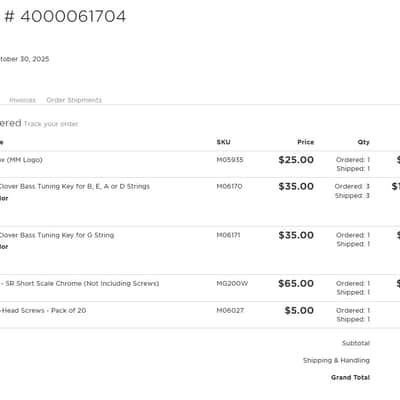Click the Qty column header
This screenshot has height=400, width=400.
tap(364, 142)
